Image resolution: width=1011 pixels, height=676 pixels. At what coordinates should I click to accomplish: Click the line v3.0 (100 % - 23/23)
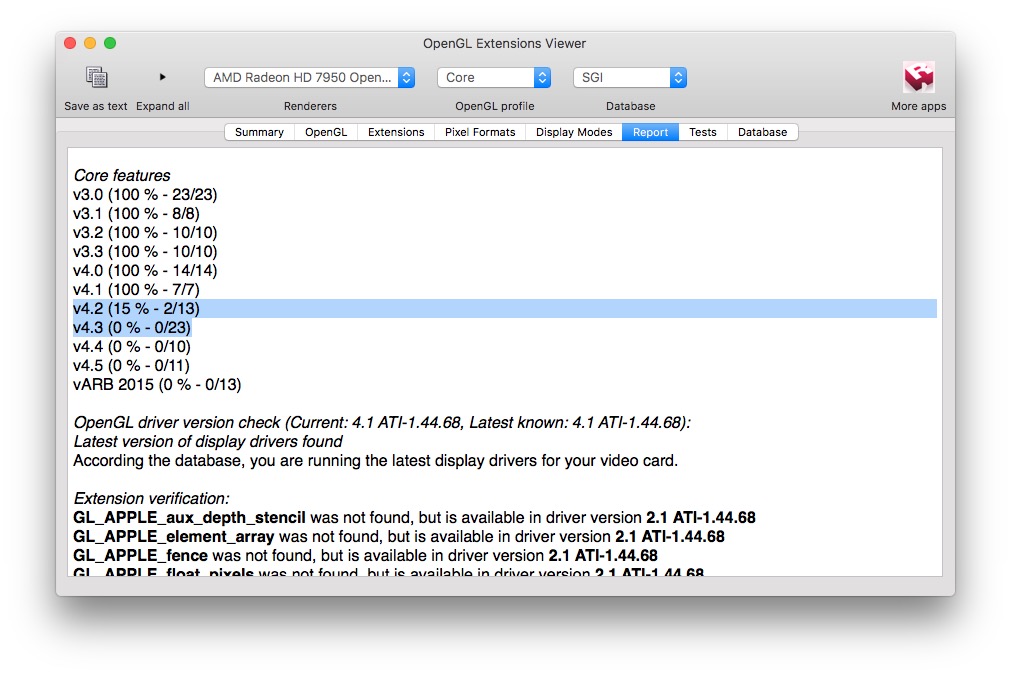[145, 195]
